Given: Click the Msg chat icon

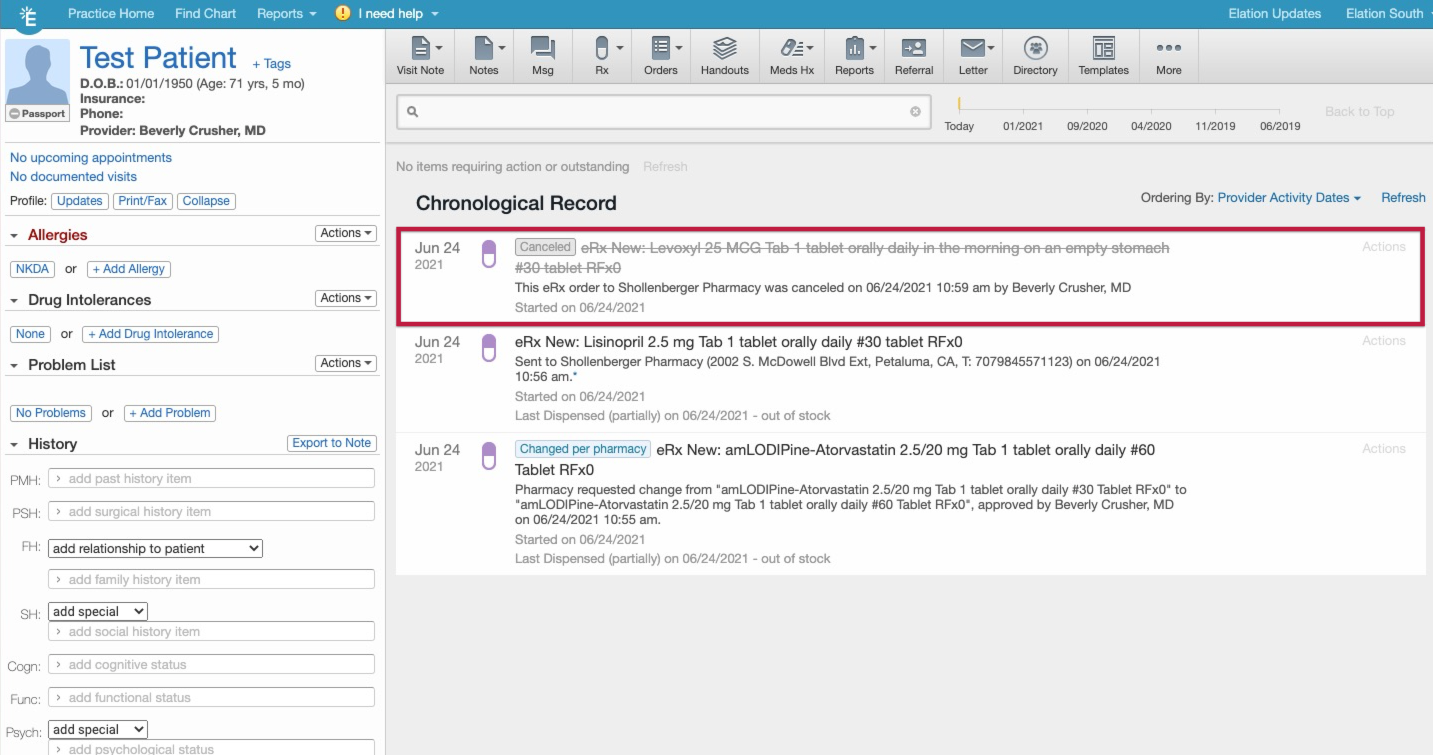Looking at the screenshot, I should click(542, 48).
